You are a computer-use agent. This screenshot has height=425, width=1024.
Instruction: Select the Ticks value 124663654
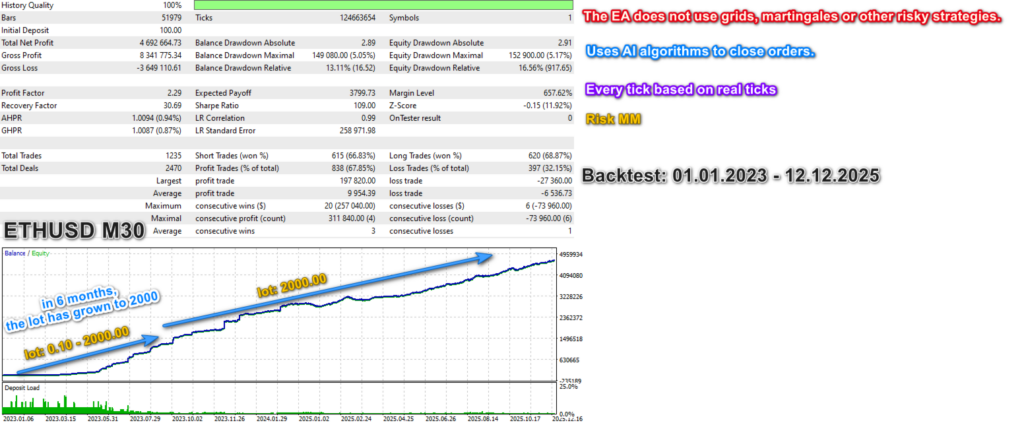click(357, 18)
